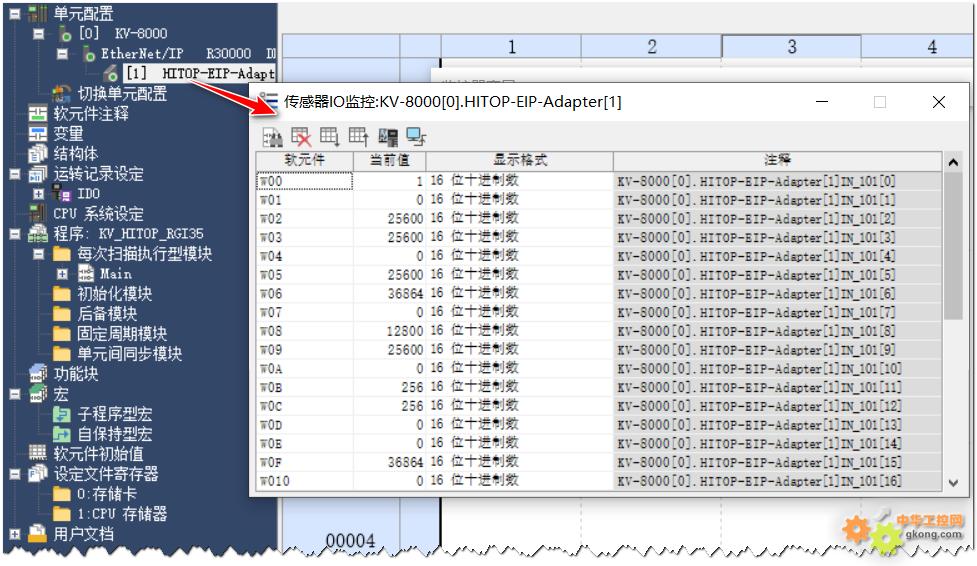Click the W00 device cell

304,181
